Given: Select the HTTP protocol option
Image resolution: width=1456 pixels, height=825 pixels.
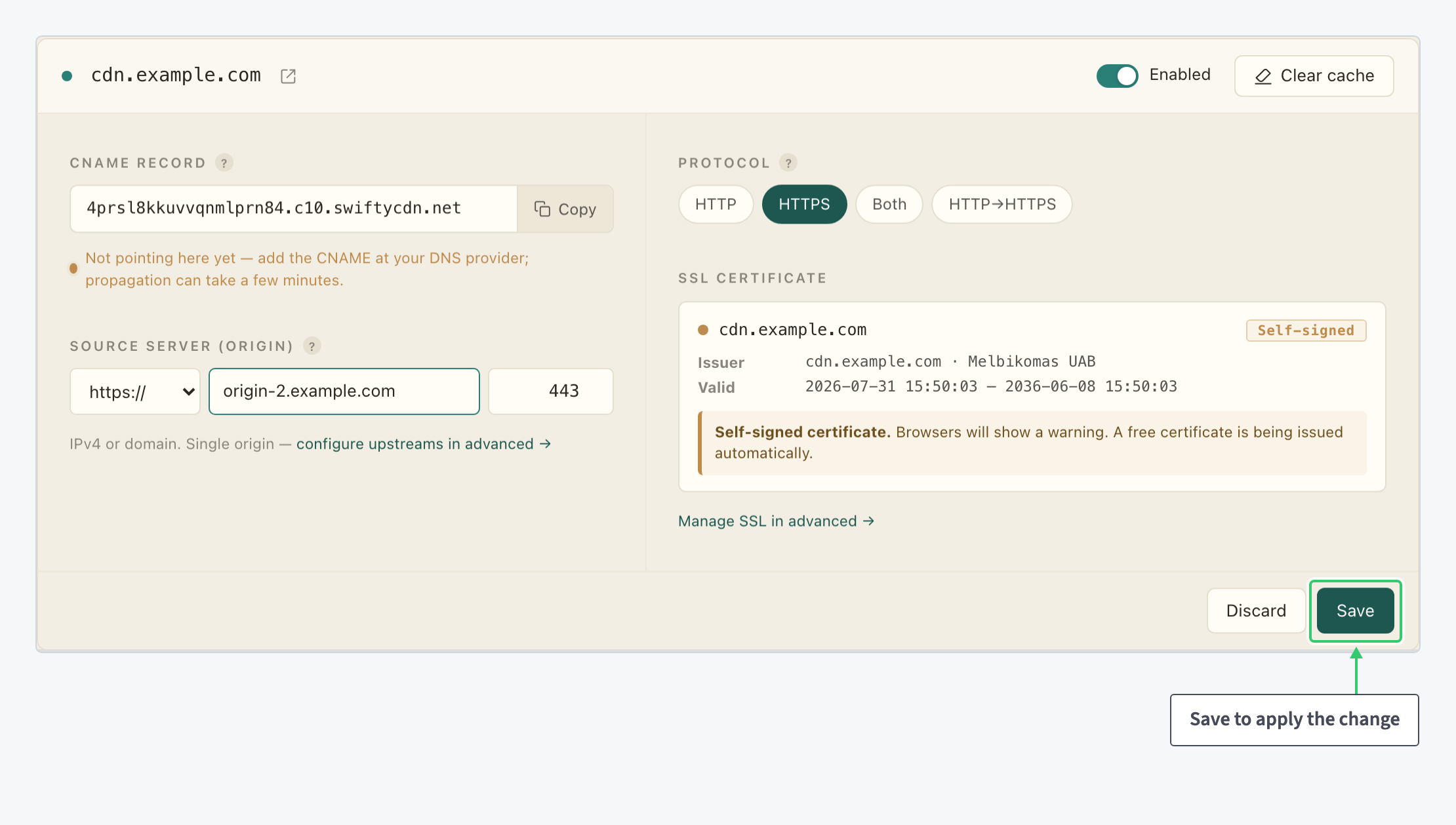Looking at the screenshot, I should pos(716,205).
